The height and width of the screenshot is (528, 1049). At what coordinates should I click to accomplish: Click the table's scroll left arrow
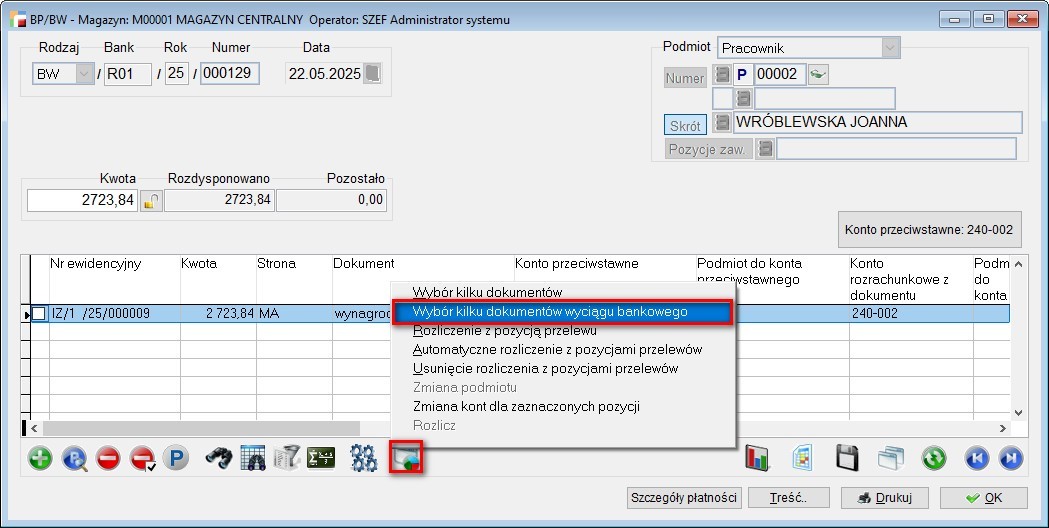tap(35, 428)
